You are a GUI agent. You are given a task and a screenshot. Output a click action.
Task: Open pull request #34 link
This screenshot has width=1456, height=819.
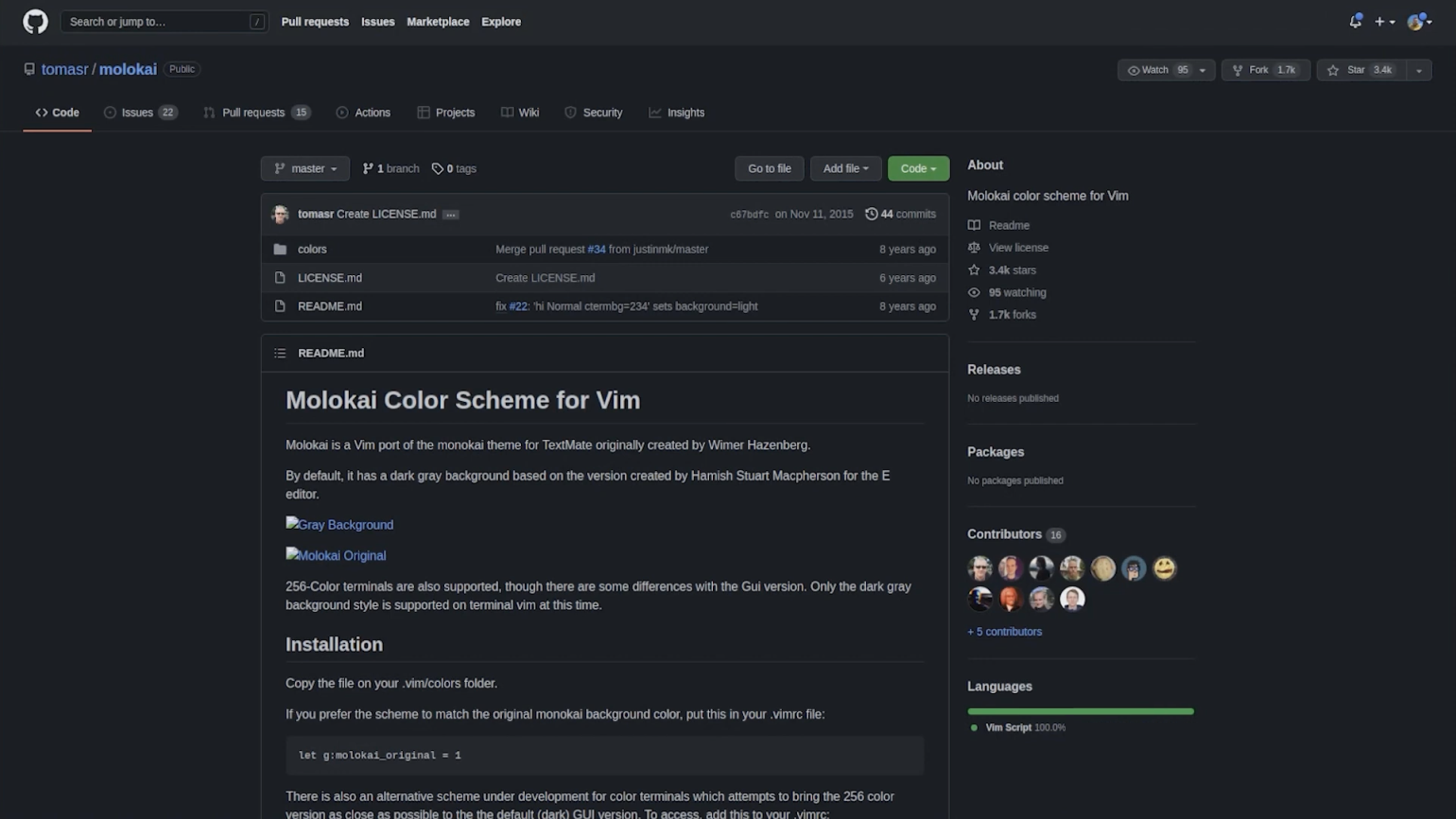tap(596, 249)
